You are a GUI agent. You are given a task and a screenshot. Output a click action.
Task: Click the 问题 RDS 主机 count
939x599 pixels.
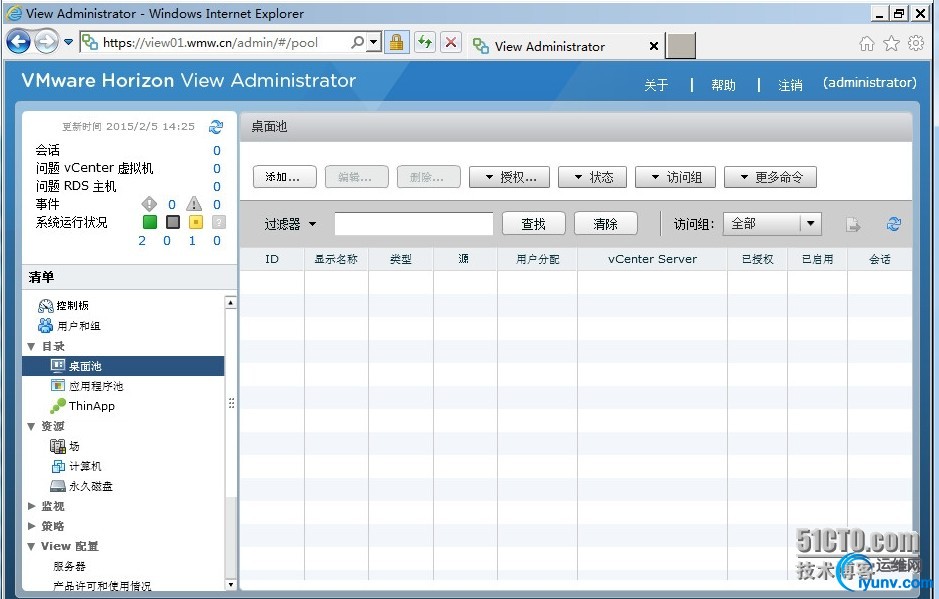[x=217, y=186]
